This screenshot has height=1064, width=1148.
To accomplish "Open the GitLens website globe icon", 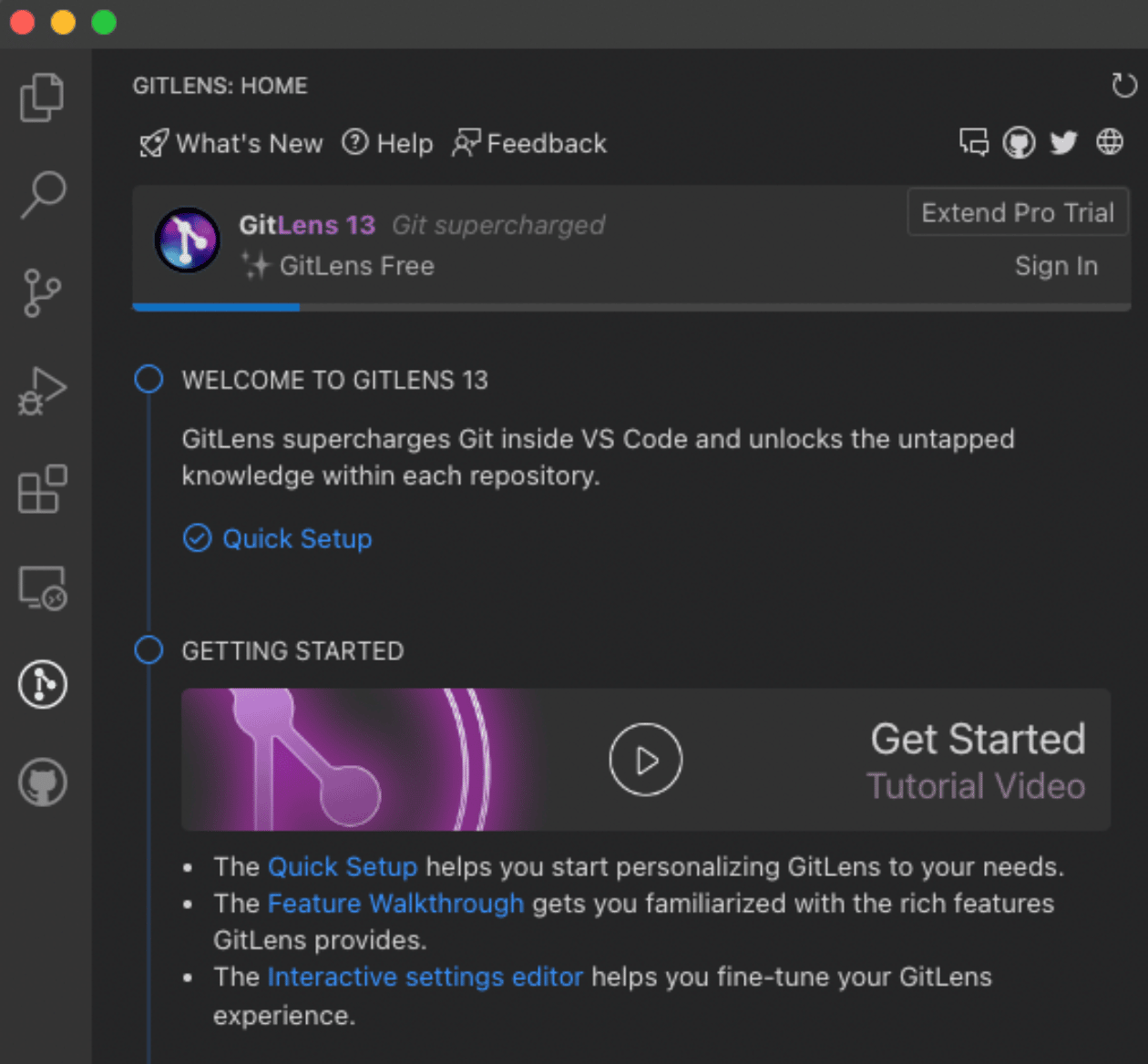I will click(1110, 142).
